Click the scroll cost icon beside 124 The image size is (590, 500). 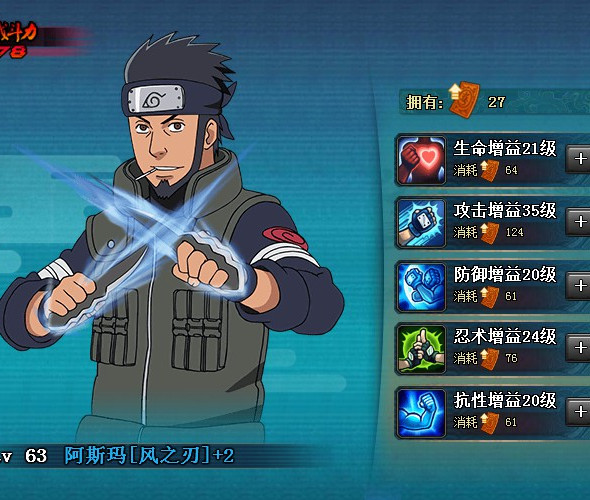(x=490, y=233)
